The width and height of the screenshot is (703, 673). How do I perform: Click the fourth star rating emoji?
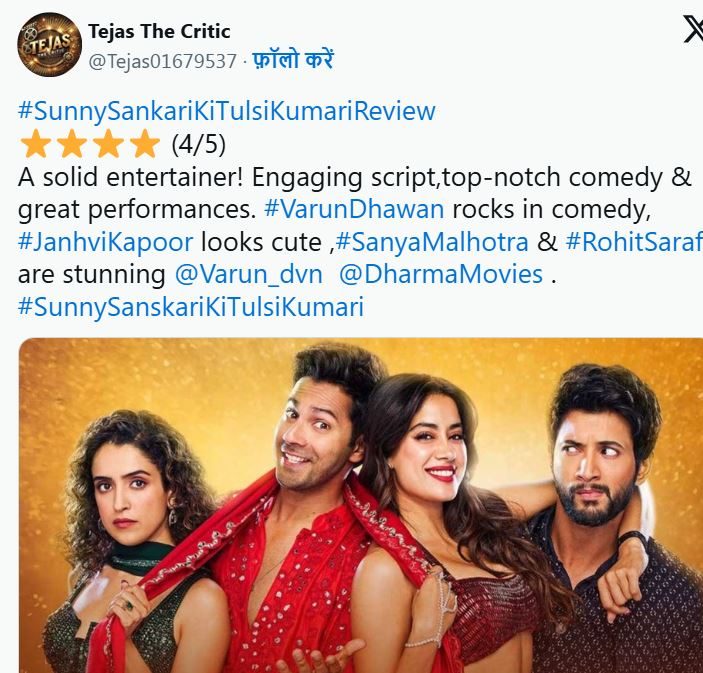pos(144,144)
